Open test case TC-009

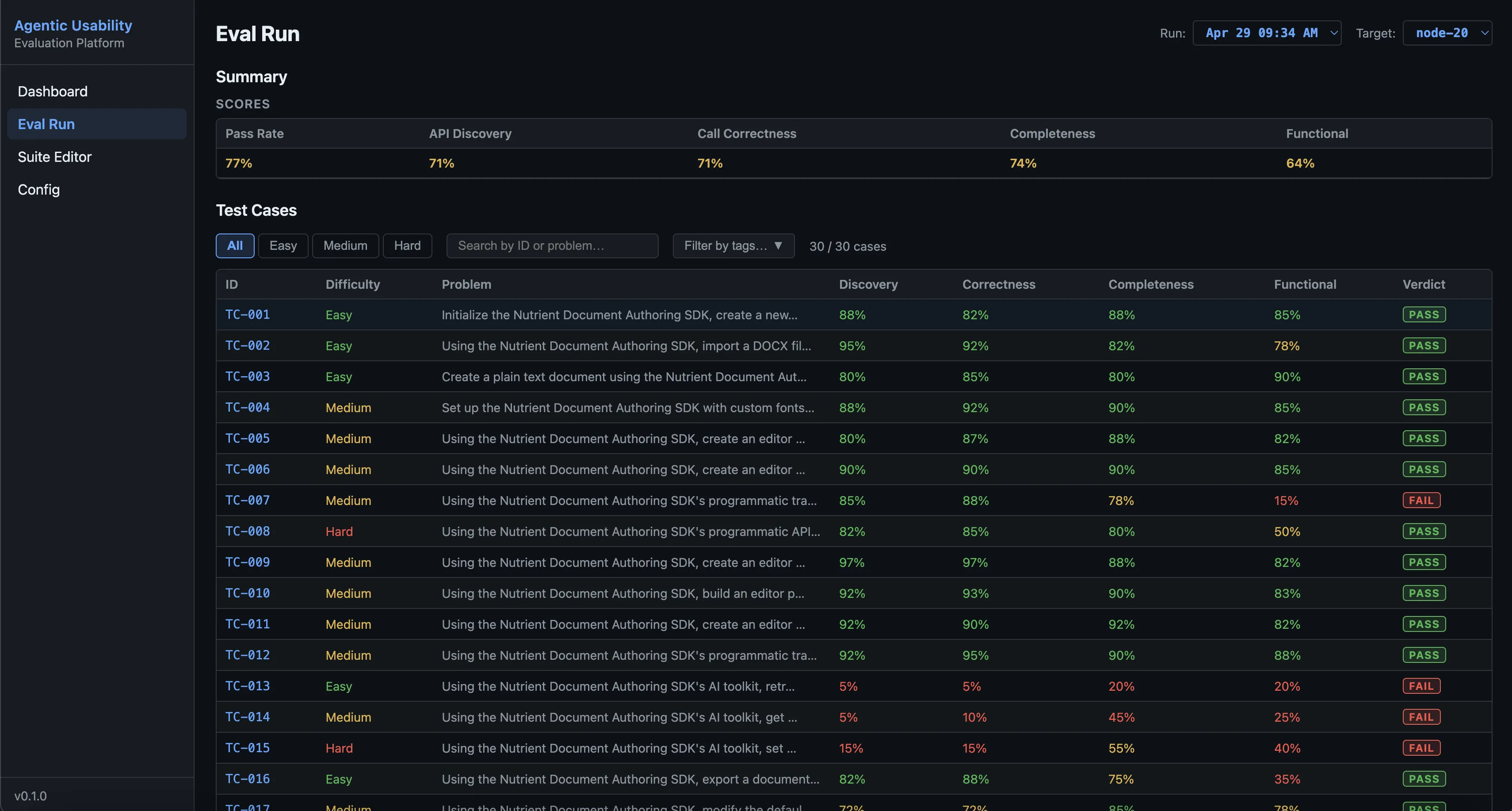248,562
